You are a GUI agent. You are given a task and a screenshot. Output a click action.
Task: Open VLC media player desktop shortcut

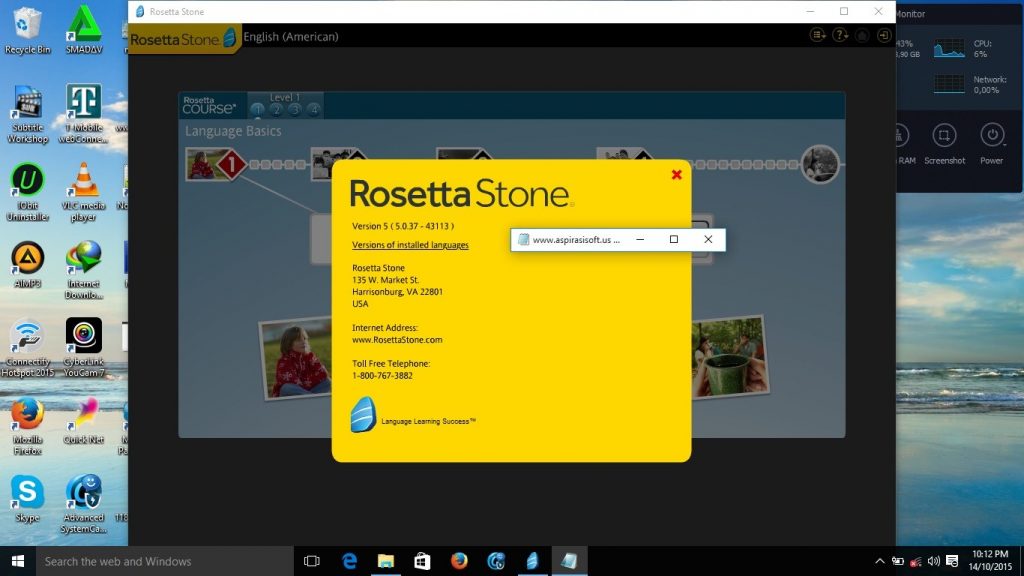(84, 193)
